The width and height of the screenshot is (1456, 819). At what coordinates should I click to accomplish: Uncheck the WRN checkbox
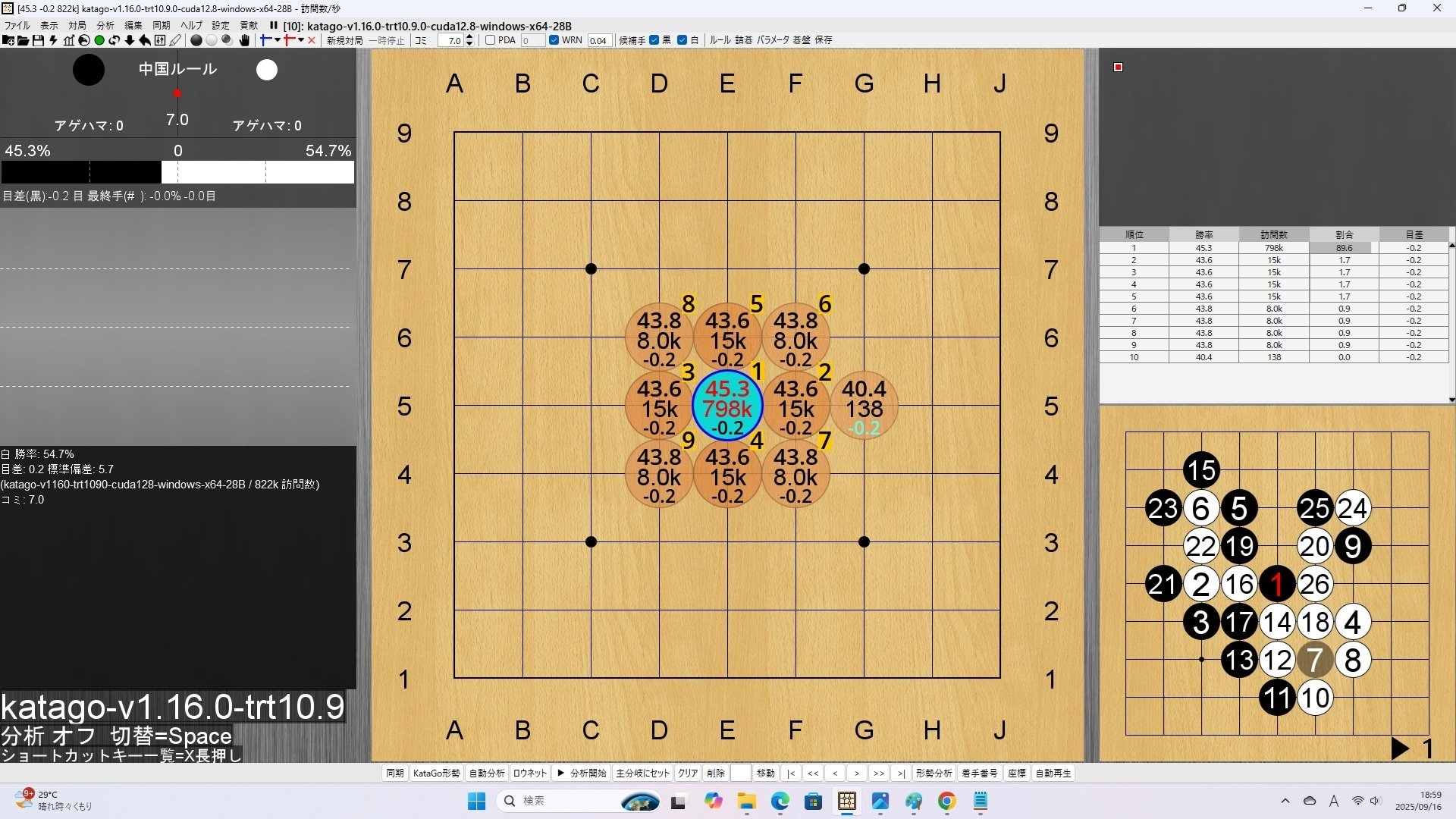point(554,40)
